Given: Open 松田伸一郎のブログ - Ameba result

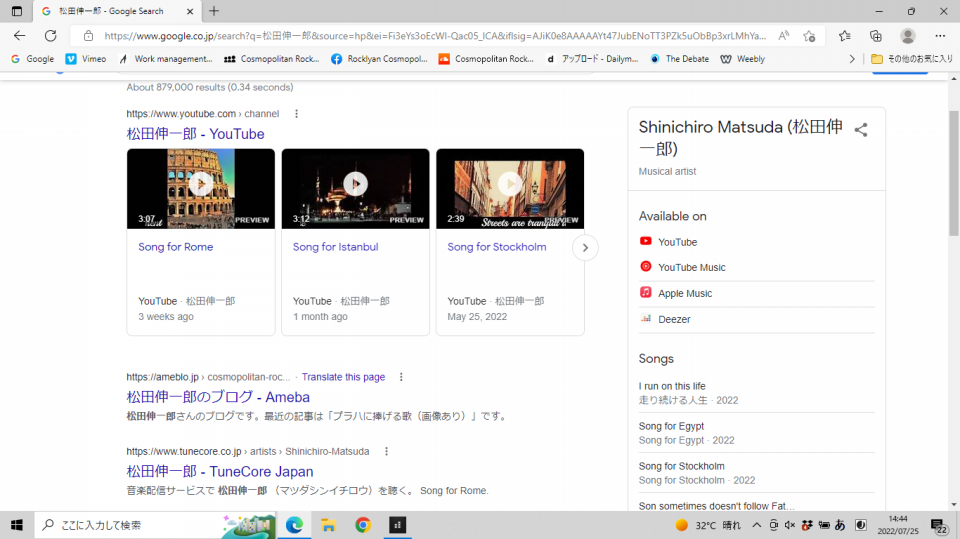Looking at the screenshot, I should click(218, 397).
